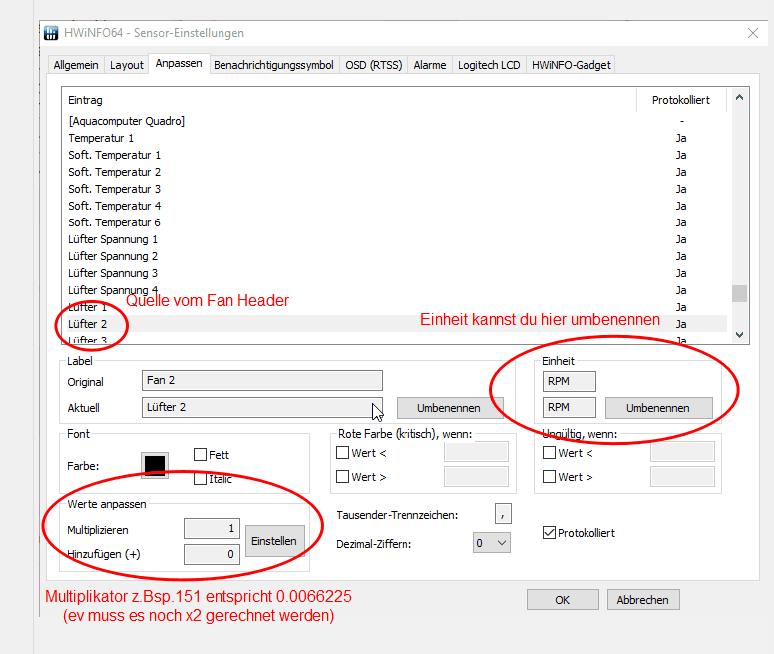Enable the Fett font checkbox
The width and height of the screenshot is (774, 654).
point(200,455)
